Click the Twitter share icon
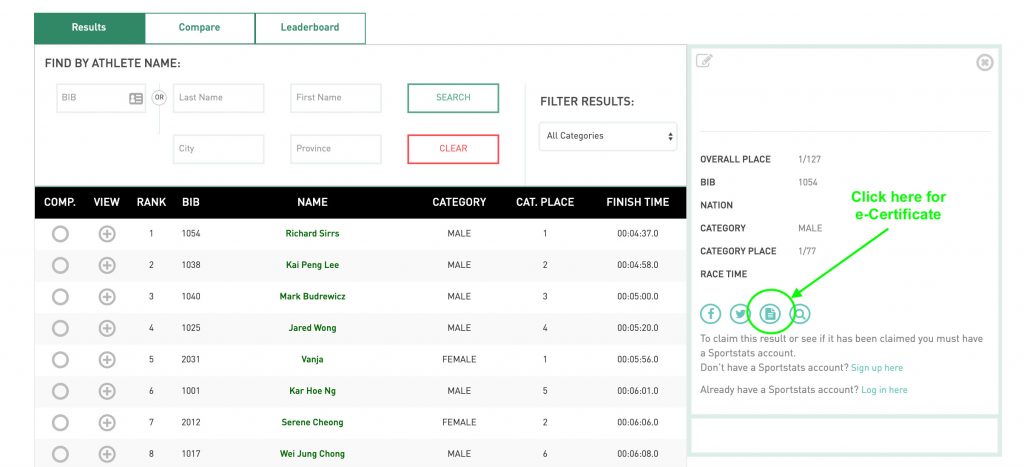The height and width of the screenshot is (467, 1024). pyautogui.click(x=740, y=314)
